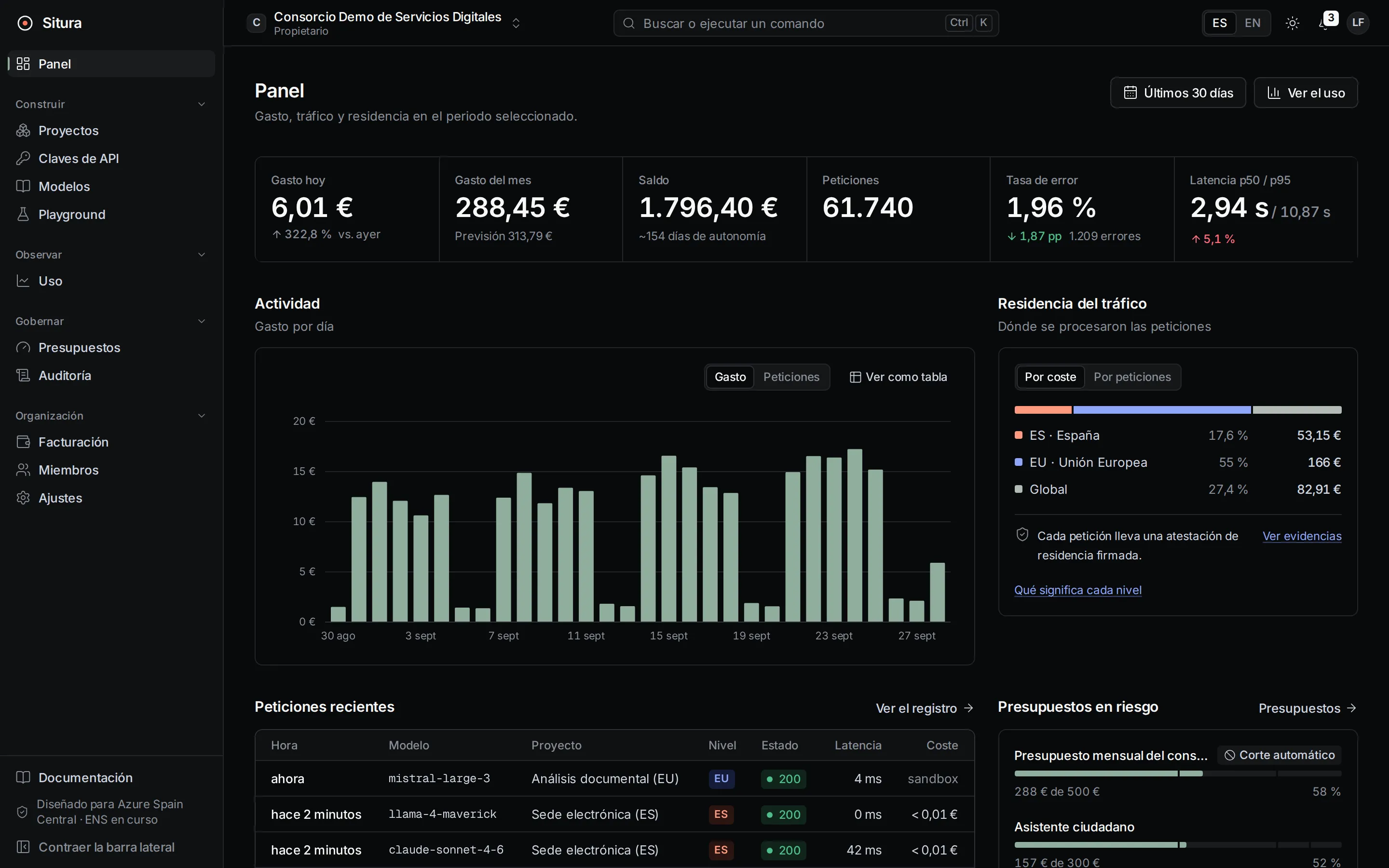1389x868 pixels.
Task: Open the organization switcher chevron
Action: pyautogui.click(x=516, y=23)
